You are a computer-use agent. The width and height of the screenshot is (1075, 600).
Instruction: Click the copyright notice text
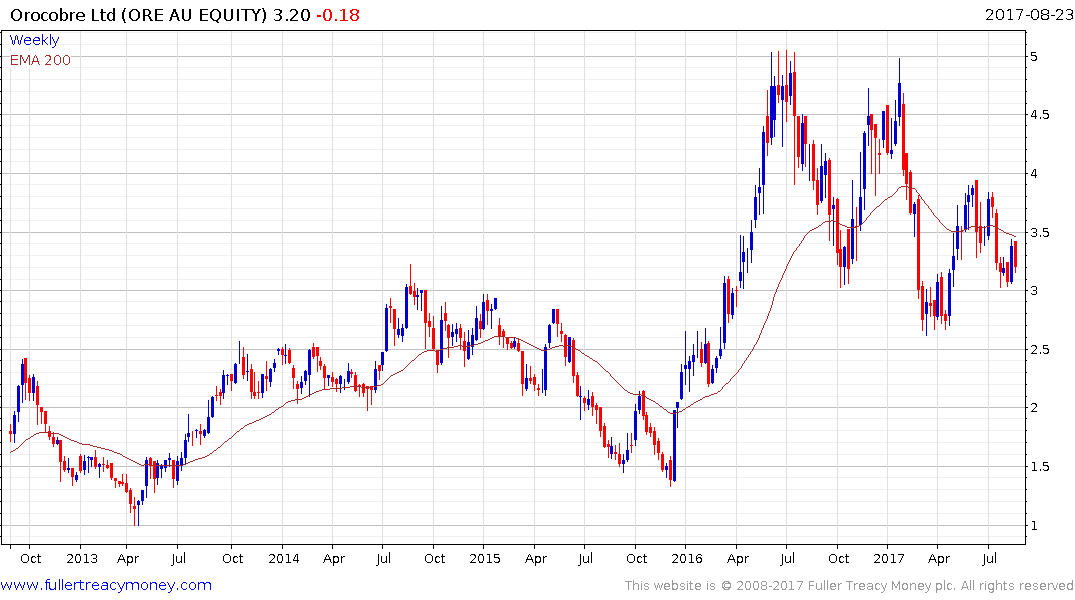849,586
